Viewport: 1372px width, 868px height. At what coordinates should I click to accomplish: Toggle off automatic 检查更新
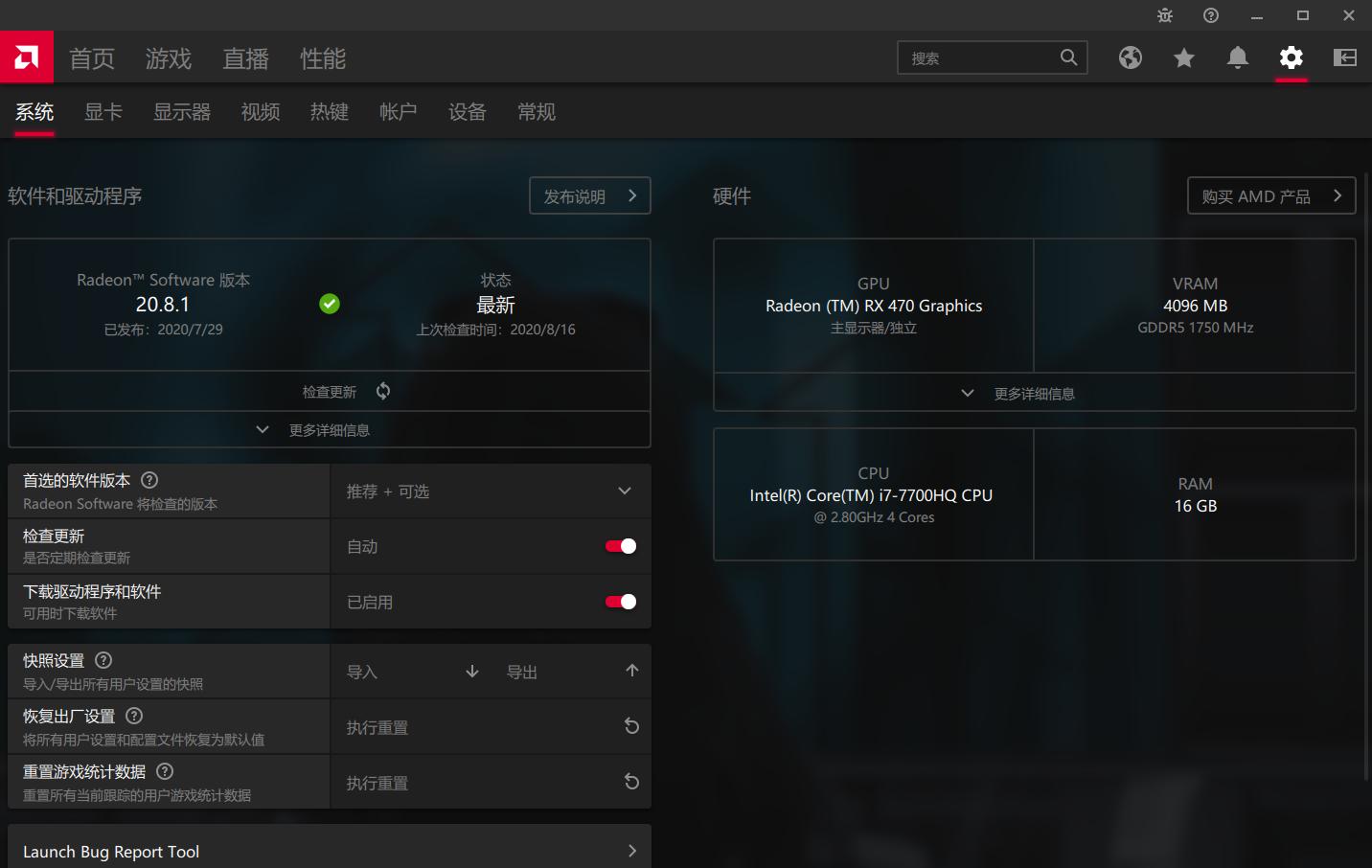[x=620, y=545]
